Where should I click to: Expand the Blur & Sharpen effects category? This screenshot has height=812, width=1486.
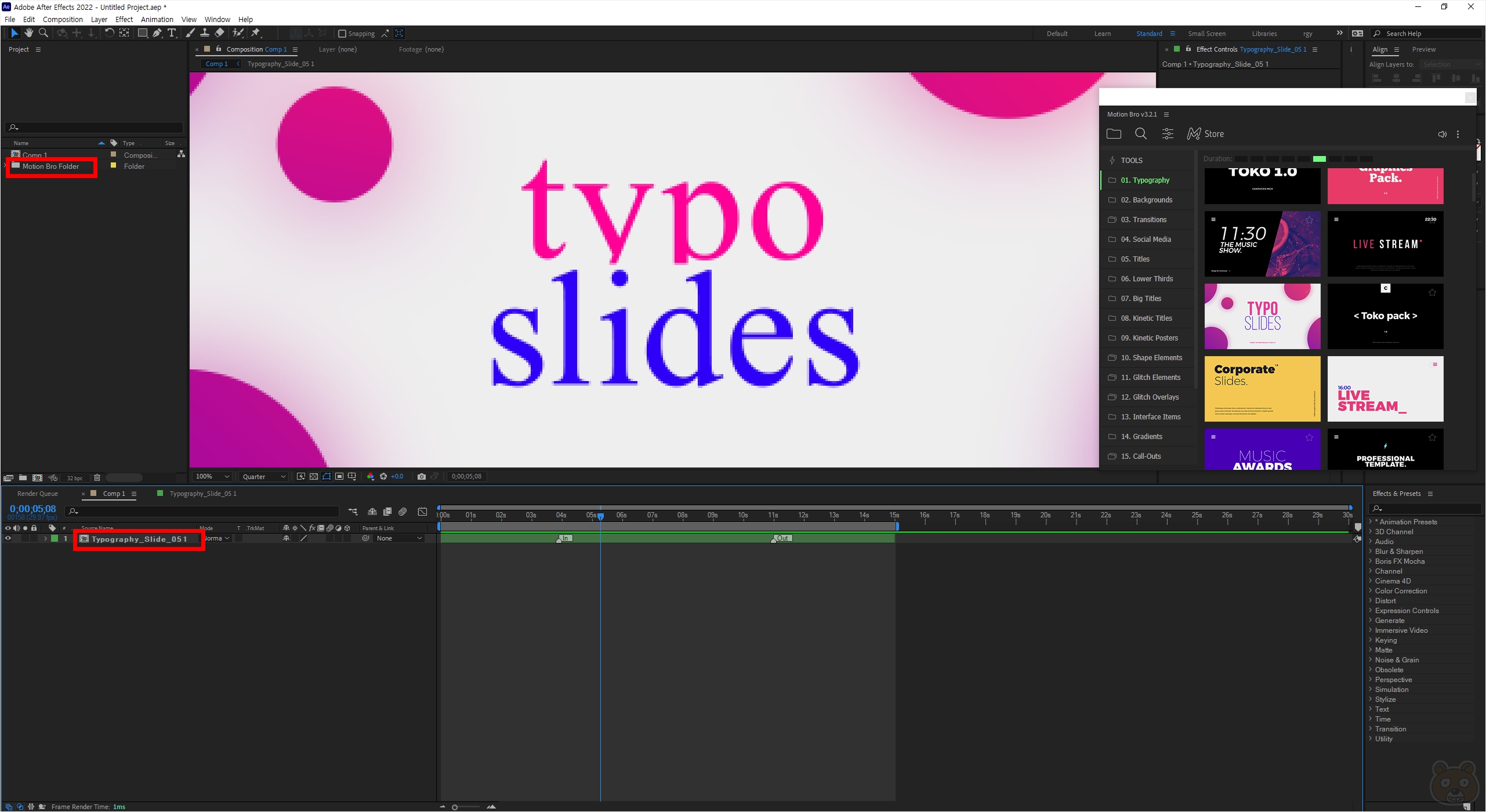click(x=1371, y=552)
